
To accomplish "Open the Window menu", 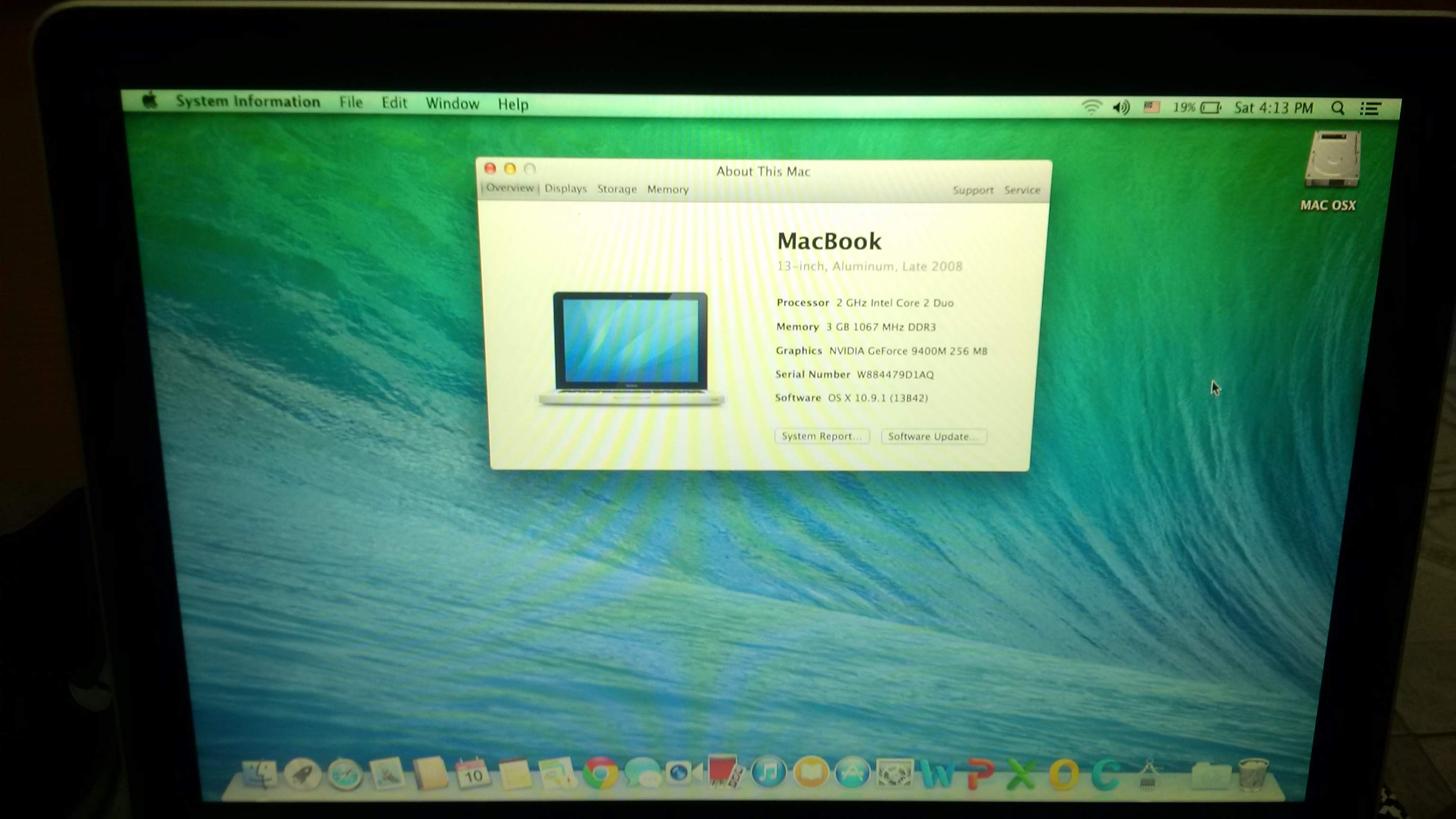I will click(x=452, y=103).
